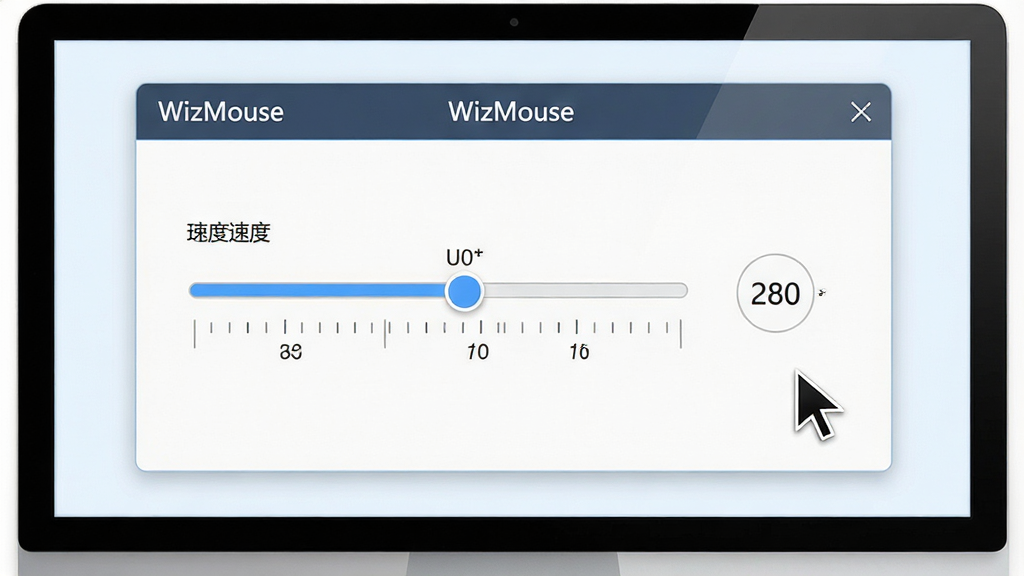
Task: Click the filled blue slider track
Action: 318,291
